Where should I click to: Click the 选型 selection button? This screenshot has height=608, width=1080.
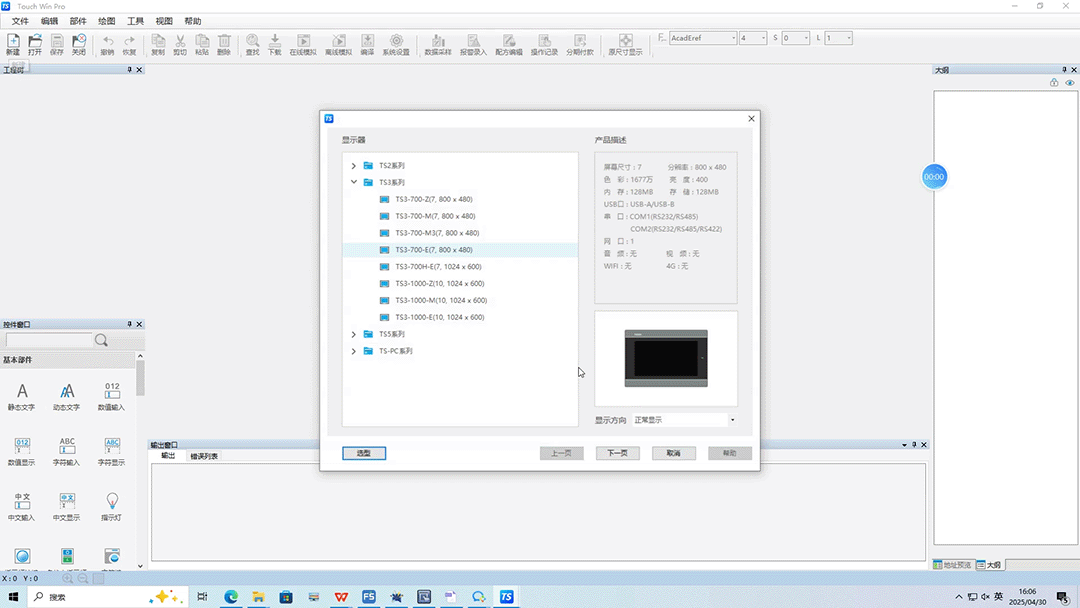point(364,453)
